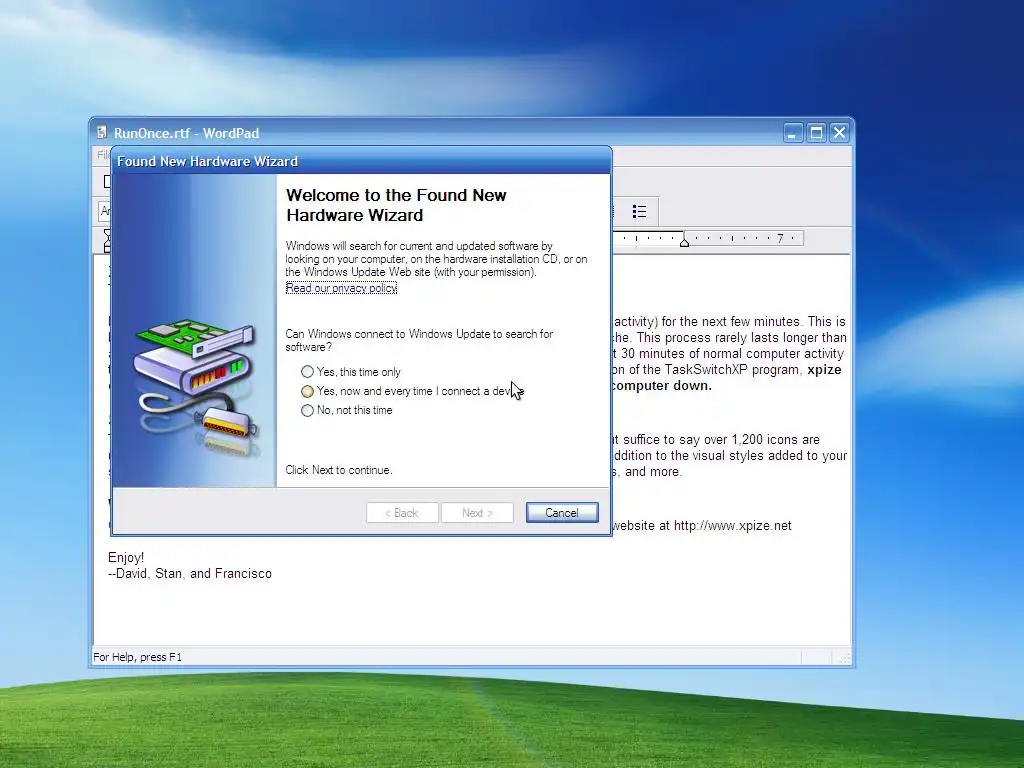The image size is (1024, 768).
Task: Click the WordPad document icon in title bar
Action: [102, 133]
